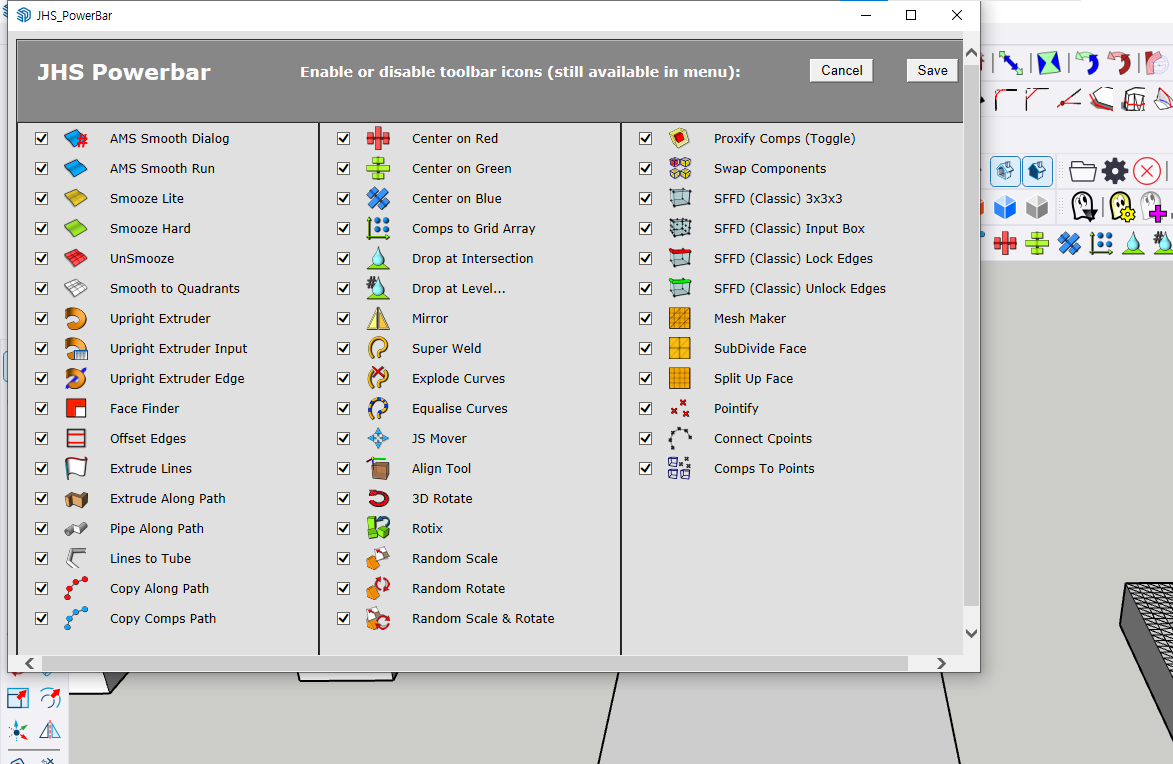1173x764 pixels.
Task: Click the "Random Scale" label
Action: [x=455, y=558]
